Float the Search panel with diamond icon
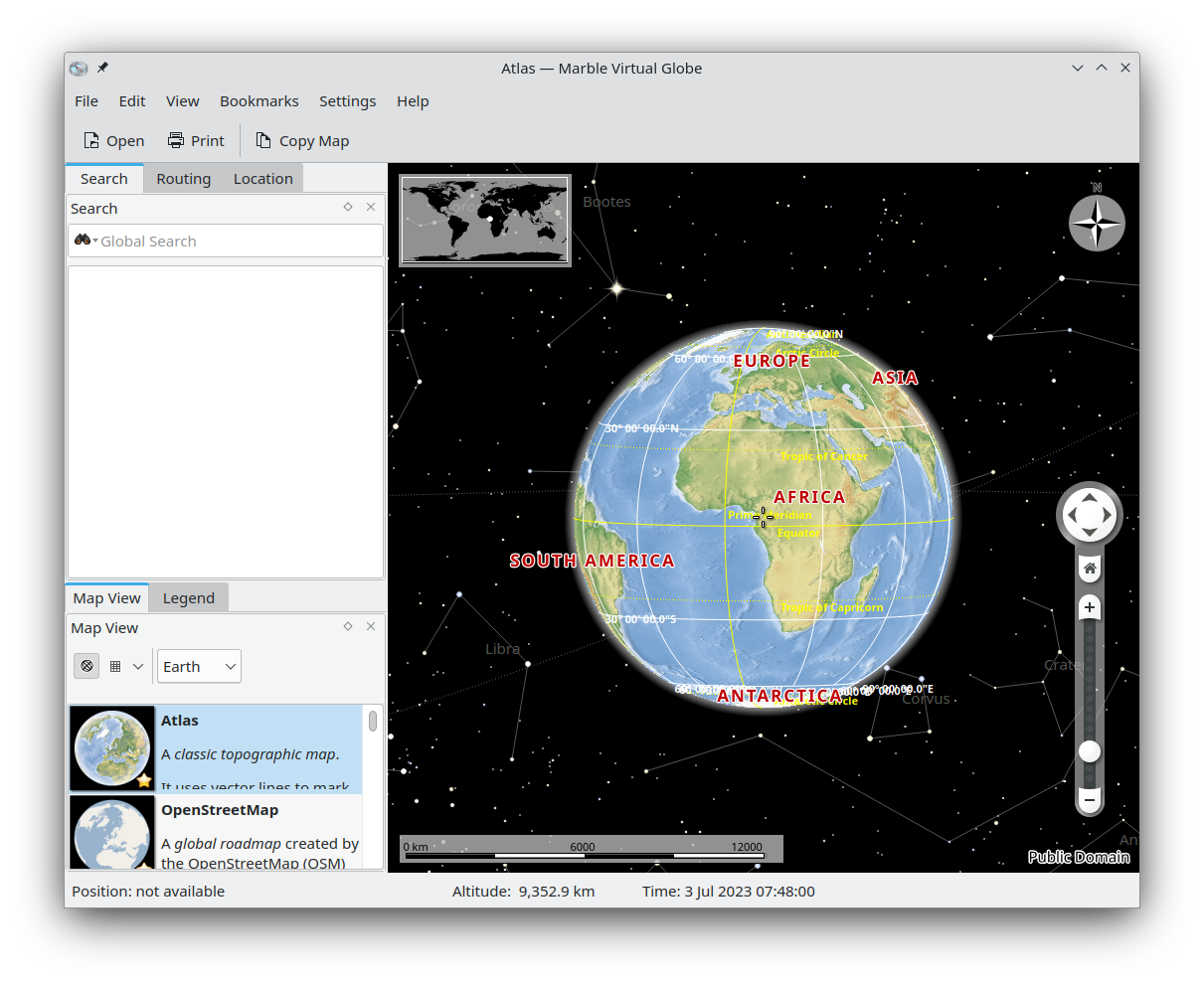 pos(348,208)
